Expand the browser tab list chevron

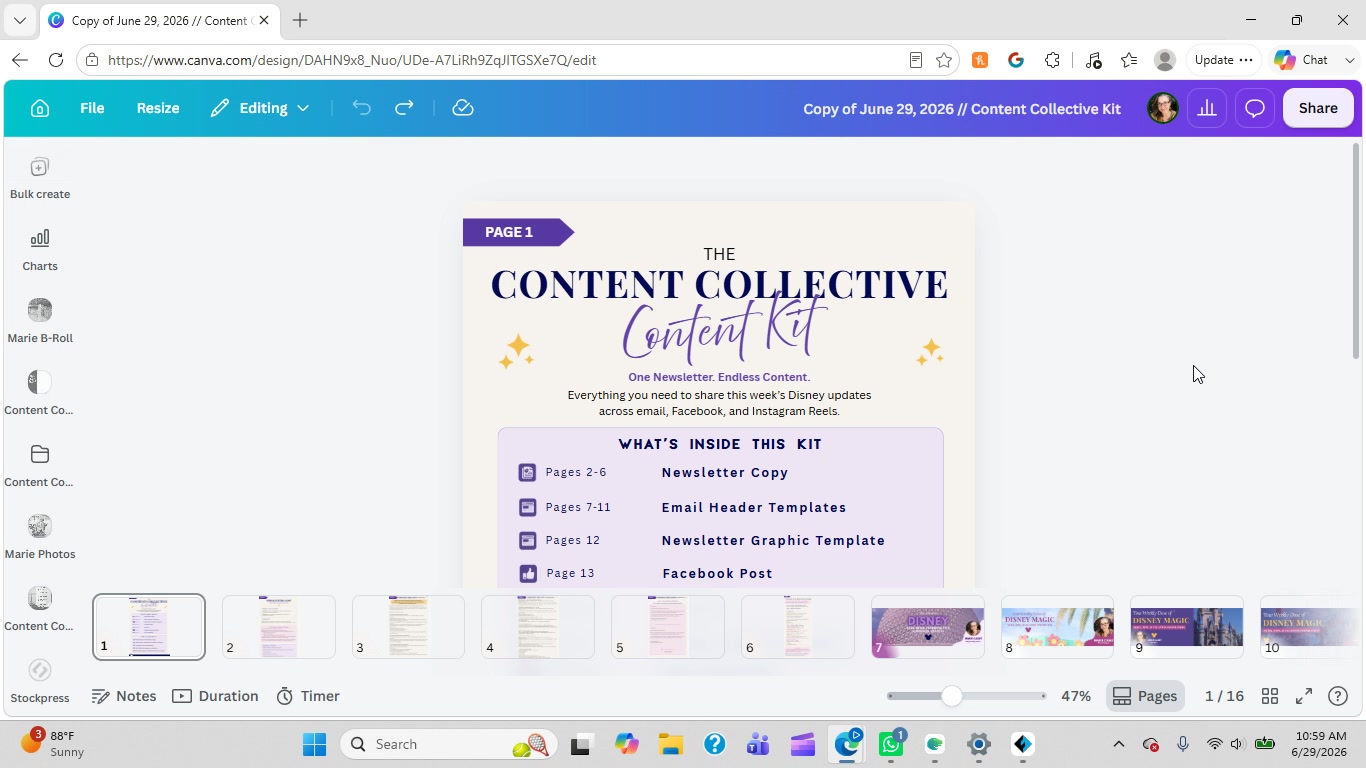(x=19, y=20)
